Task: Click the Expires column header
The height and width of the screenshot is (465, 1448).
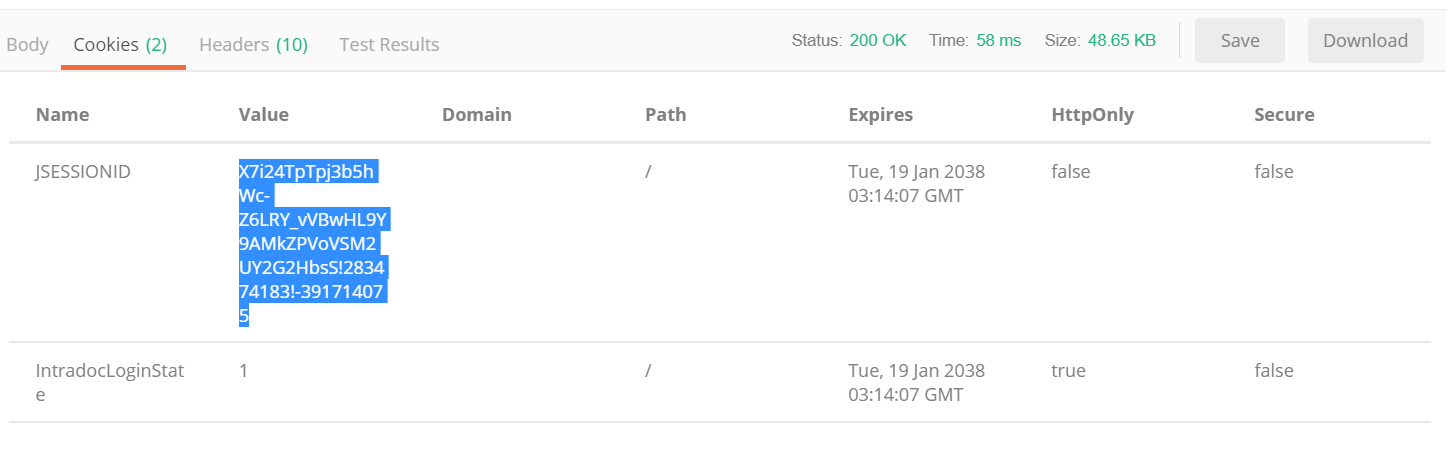Action: [x=881, y=115]
